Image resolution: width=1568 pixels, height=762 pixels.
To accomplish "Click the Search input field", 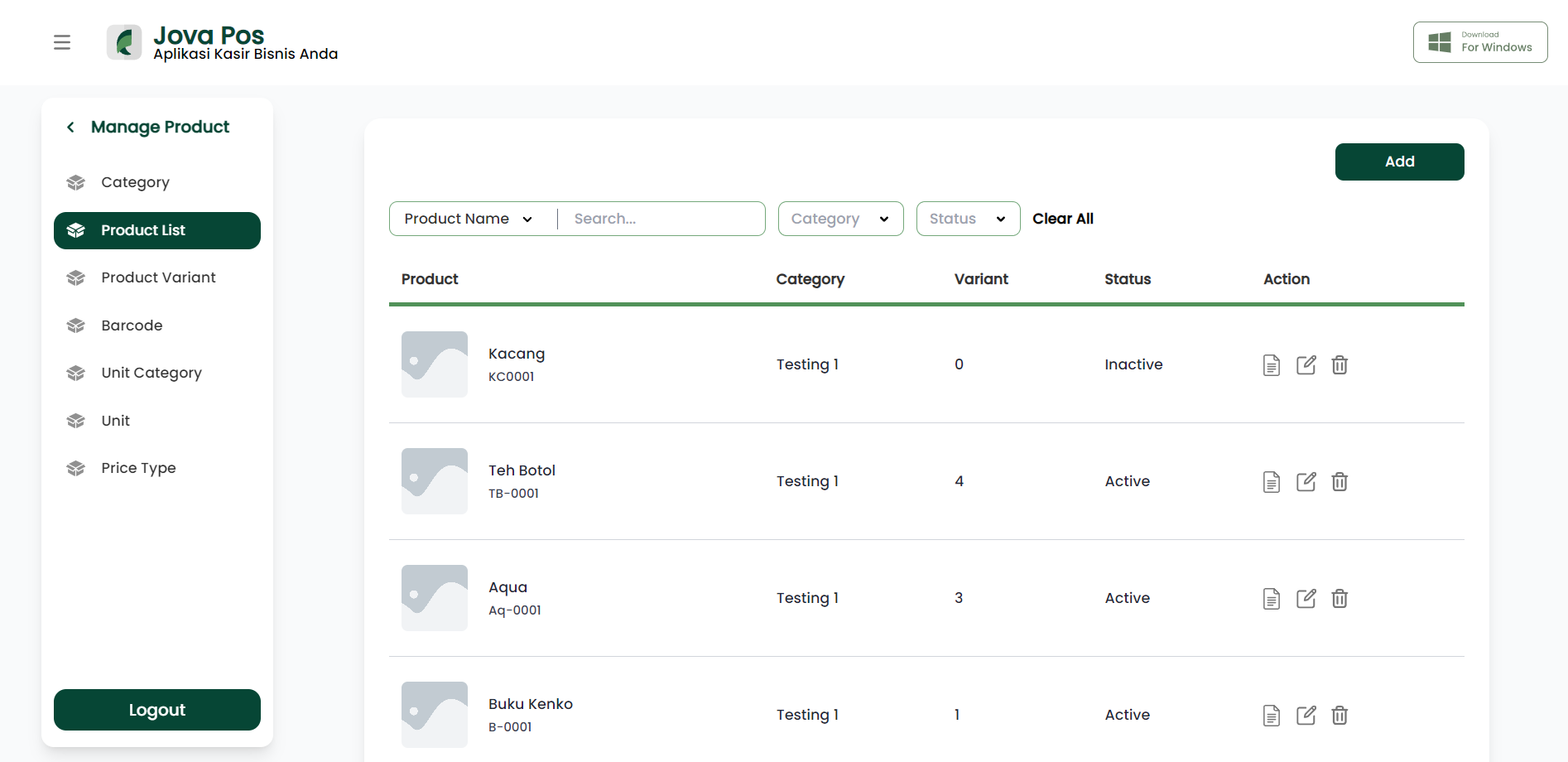I will tap(662, 219).
